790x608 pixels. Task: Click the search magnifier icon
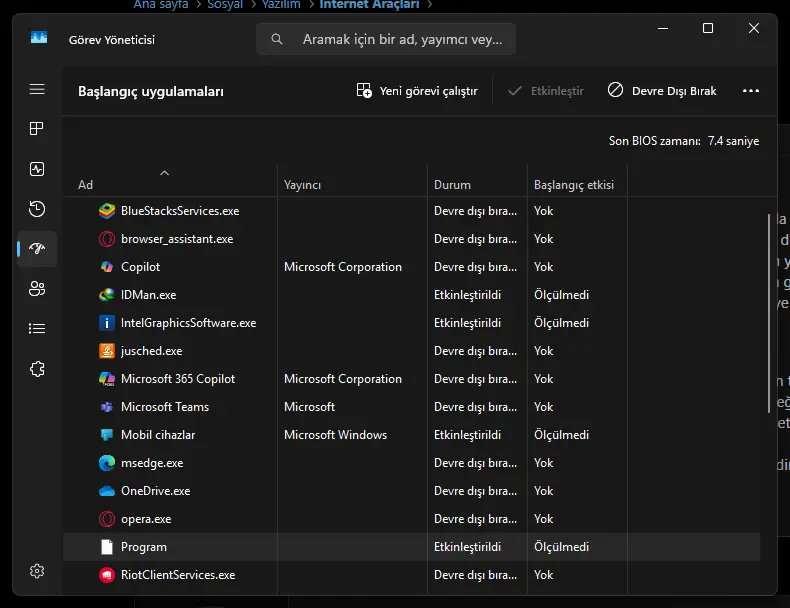tap(277, 39)
